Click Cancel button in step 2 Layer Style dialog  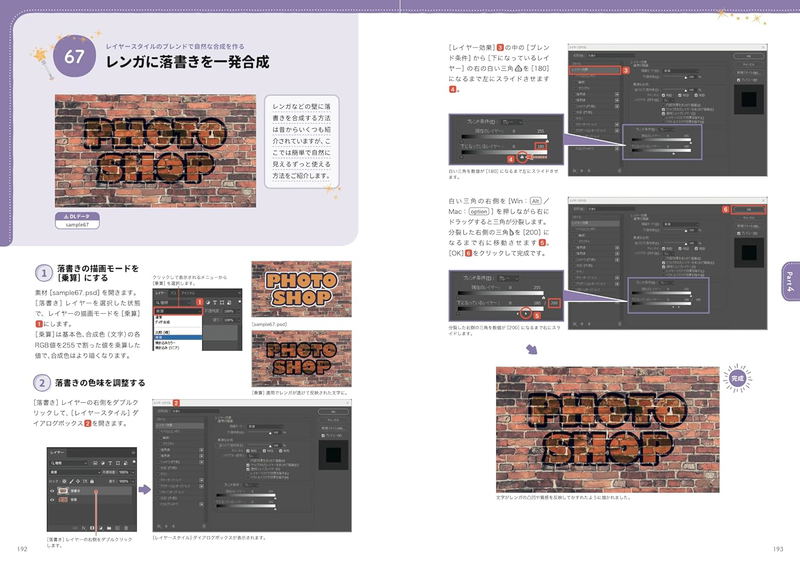pyautogui.click(x=333, y=420)
